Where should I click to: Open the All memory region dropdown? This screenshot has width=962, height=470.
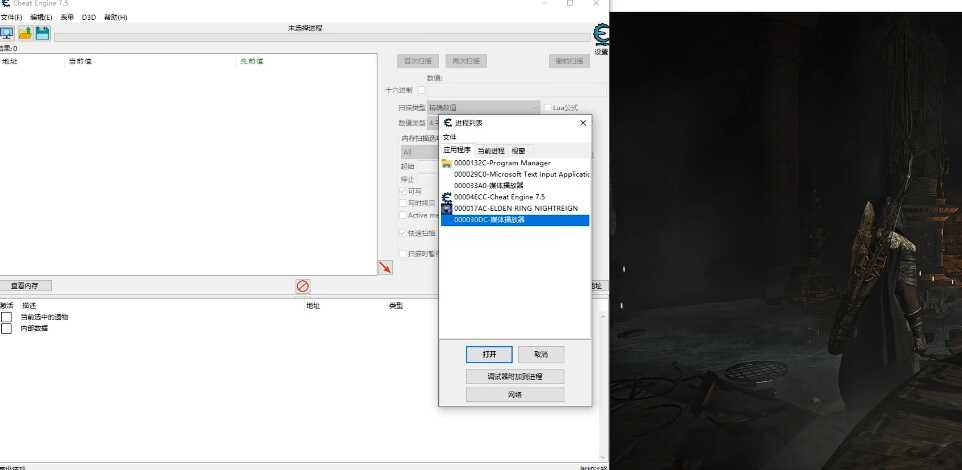420,152
